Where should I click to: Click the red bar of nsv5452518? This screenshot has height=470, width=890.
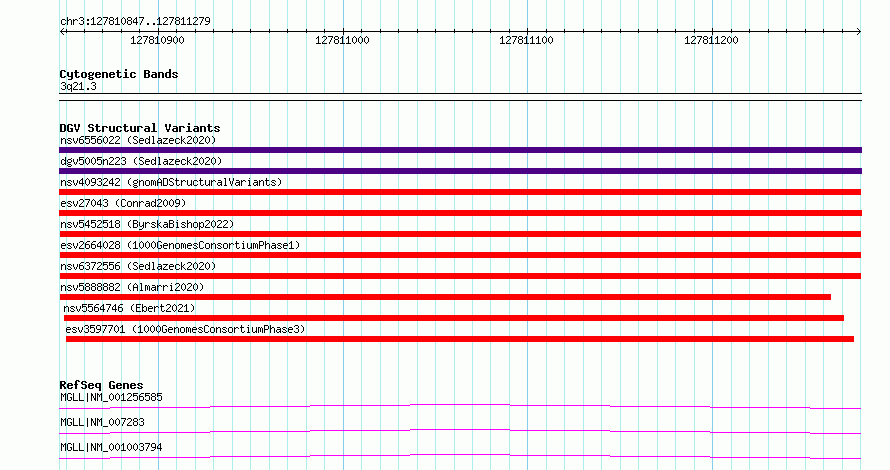coord(460,234)
